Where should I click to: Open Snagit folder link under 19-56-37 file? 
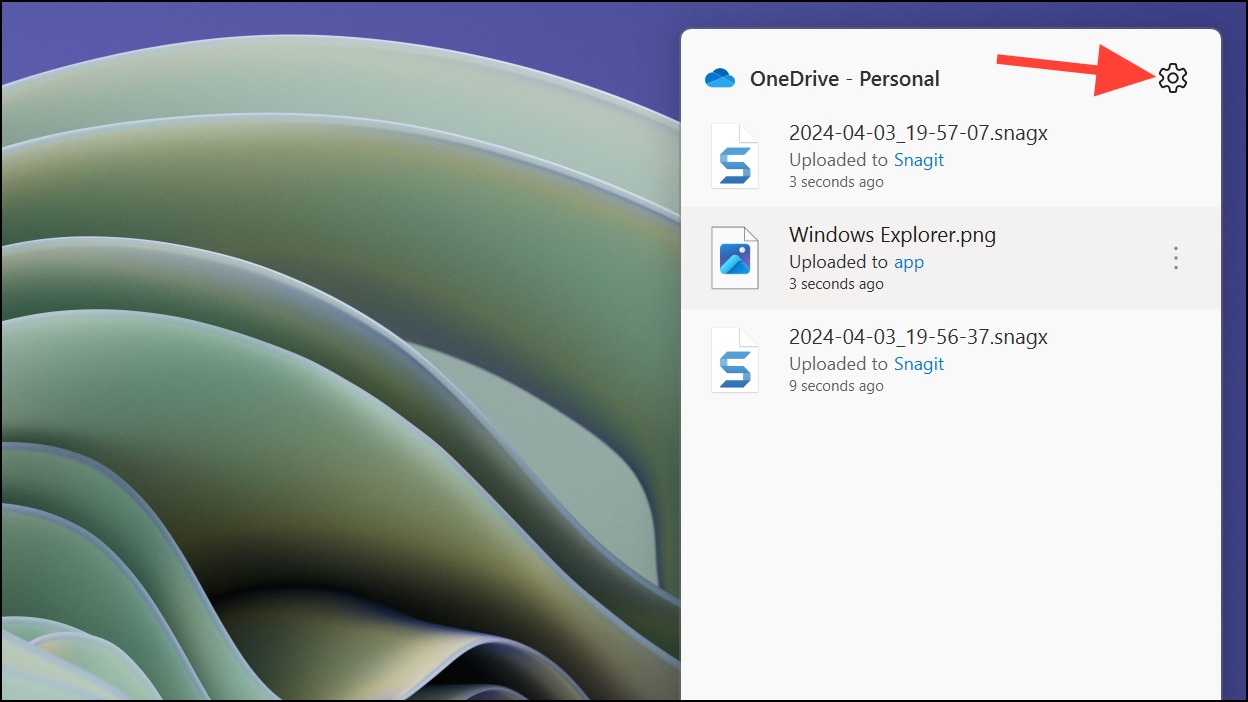918,364
